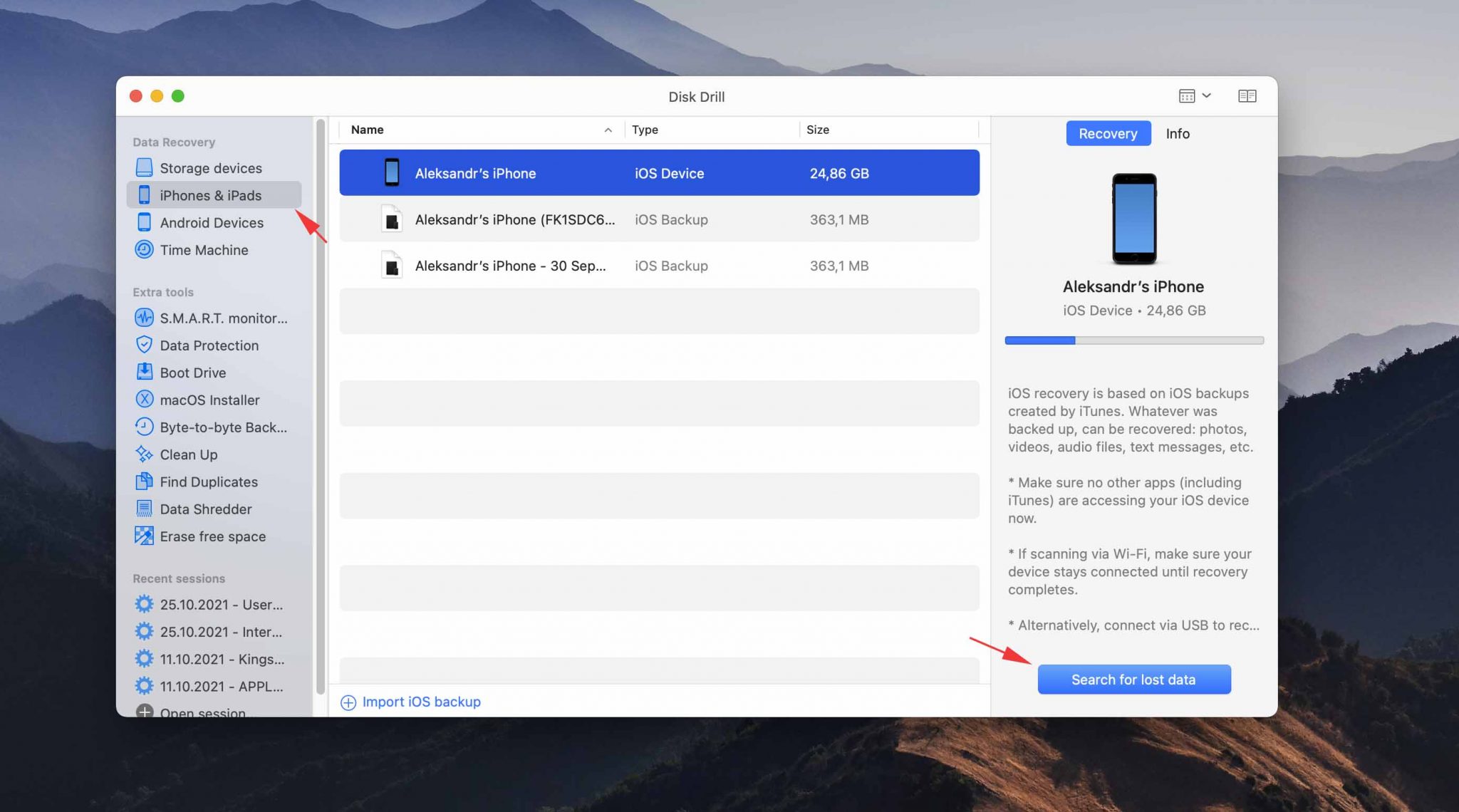Click Boot Drive label in sidebar

[x=193, y=373]
